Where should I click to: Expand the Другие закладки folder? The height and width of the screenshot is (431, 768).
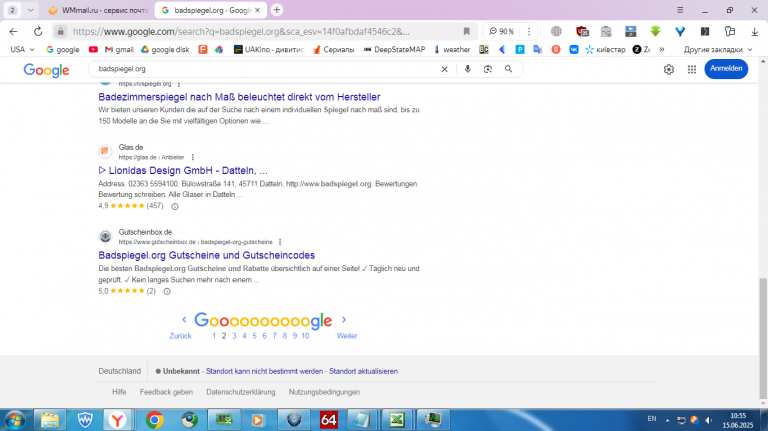[718, 49]
